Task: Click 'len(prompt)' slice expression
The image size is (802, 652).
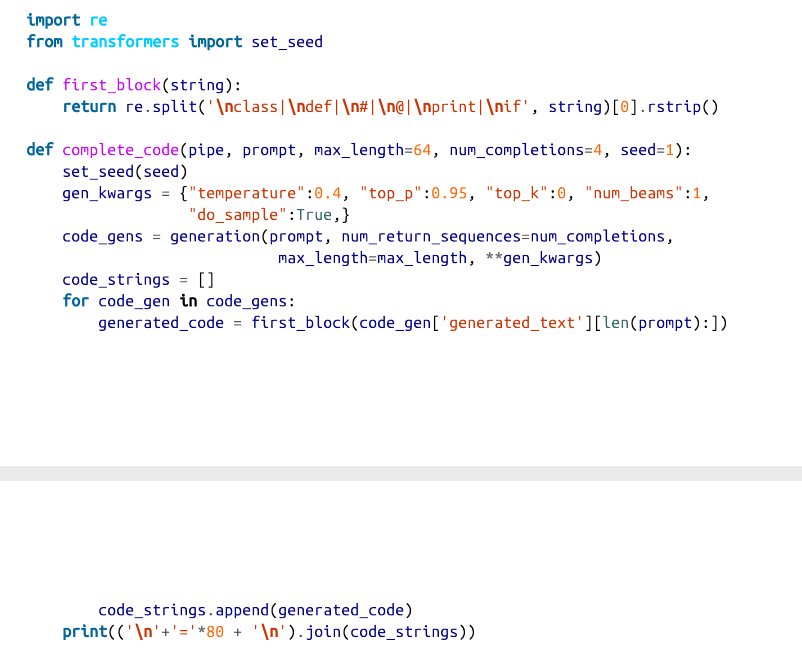Action: (652, 323)
